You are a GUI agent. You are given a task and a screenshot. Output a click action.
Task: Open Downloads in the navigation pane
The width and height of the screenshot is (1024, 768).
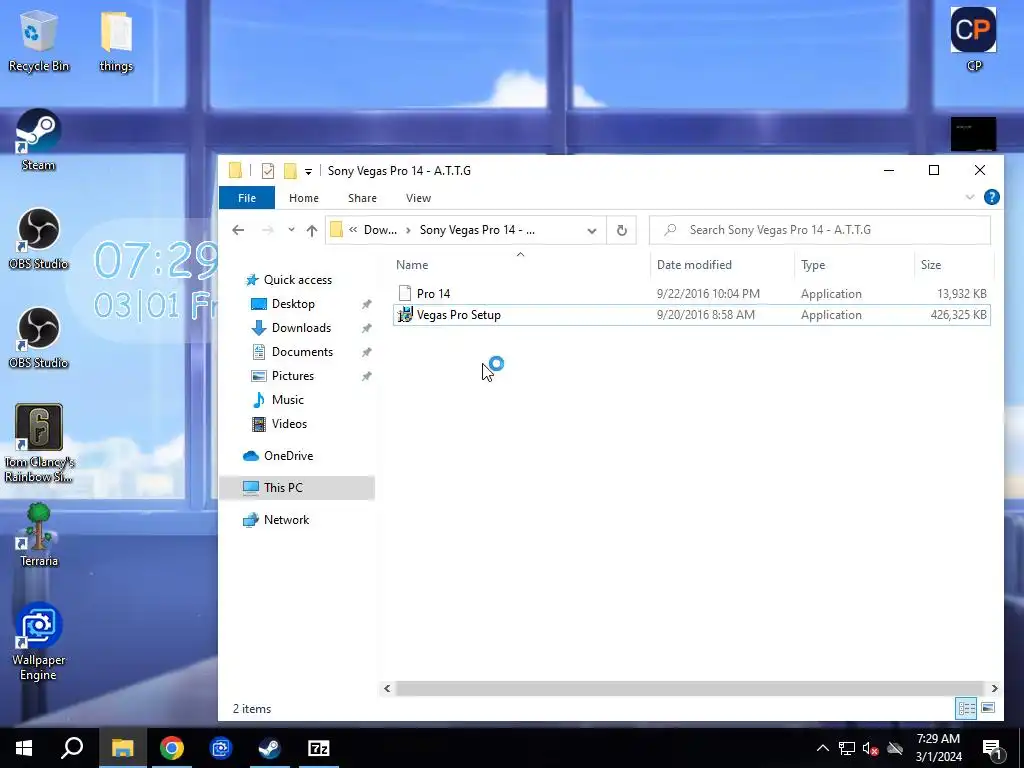[301, 328]
